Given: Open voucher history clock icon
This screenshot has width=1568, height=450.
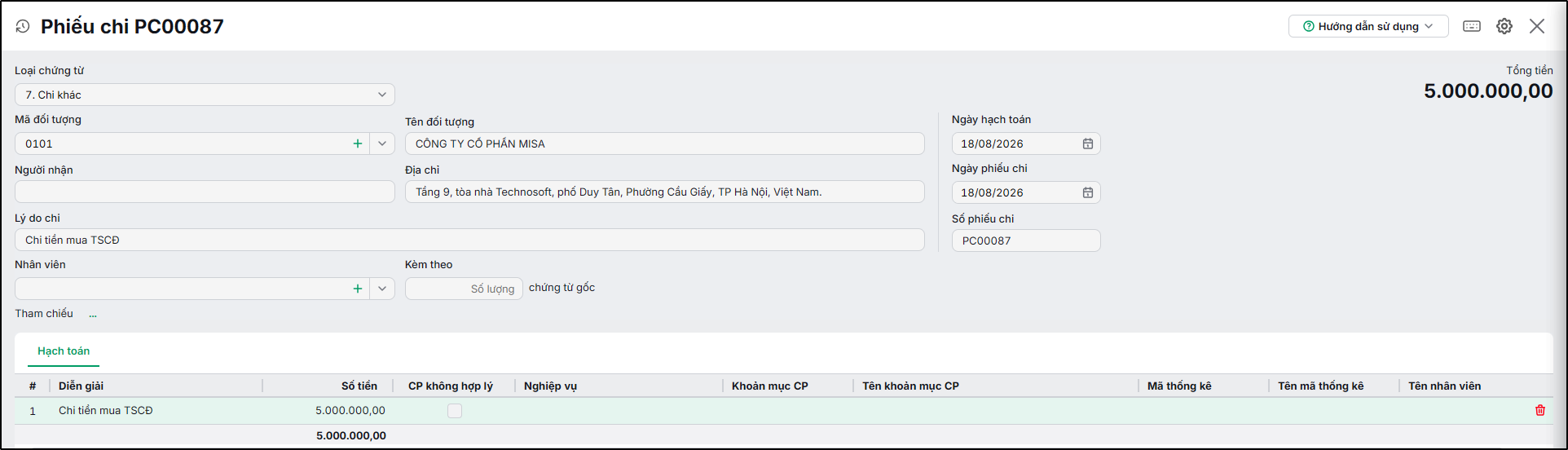Looking at the screenshot, I should (x=23, y=26).
